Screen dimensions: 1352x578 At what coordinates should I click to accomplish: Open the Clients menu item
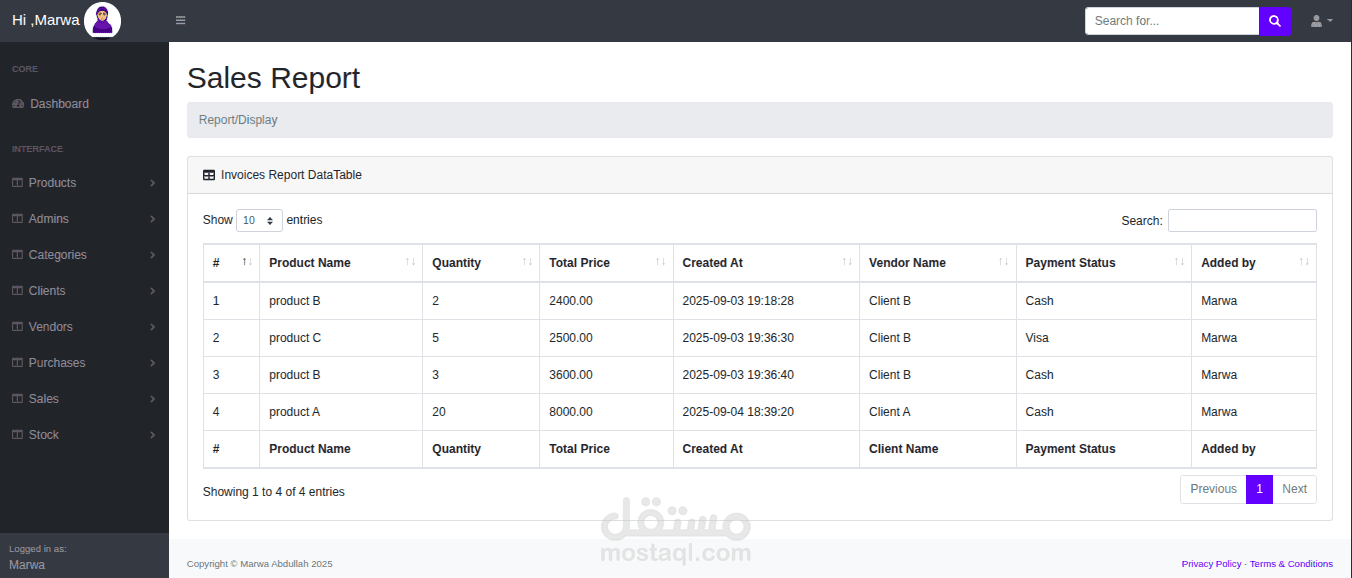point(84,291)
